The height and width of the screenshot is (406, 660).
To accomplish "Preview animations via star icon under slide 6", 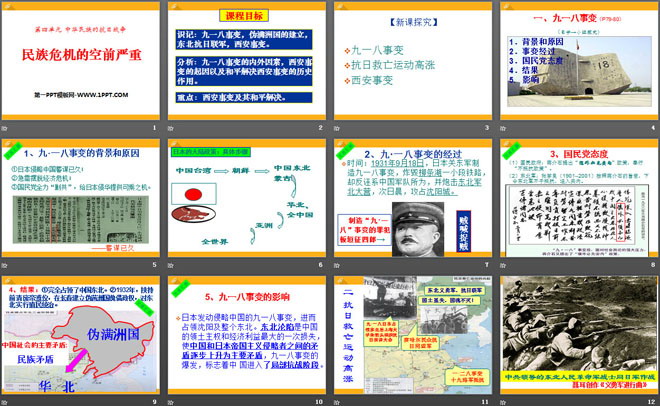I will point(171,265).
